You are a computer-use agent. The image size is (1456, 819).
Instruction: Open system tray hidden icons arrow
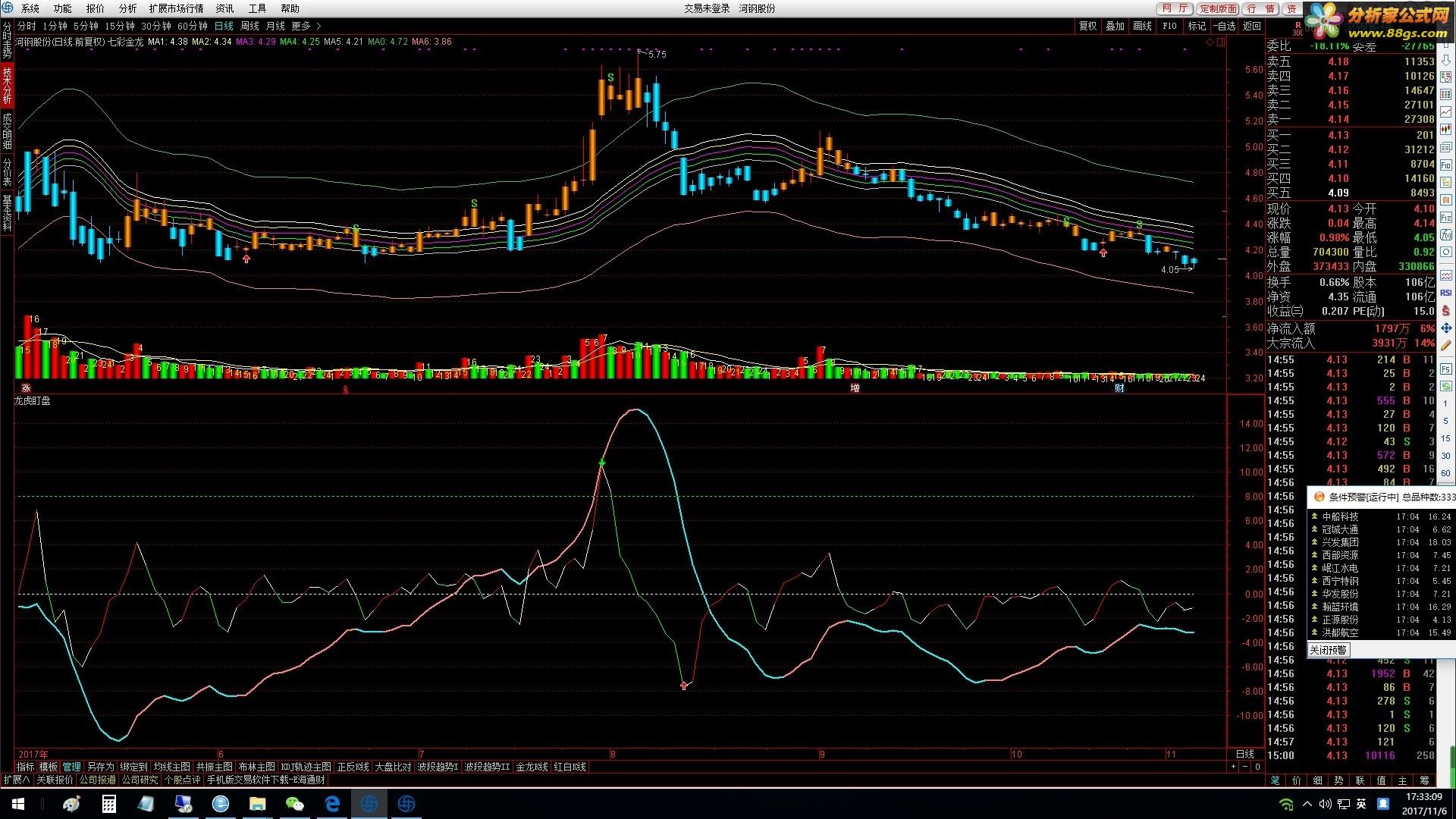(1307, 804)
